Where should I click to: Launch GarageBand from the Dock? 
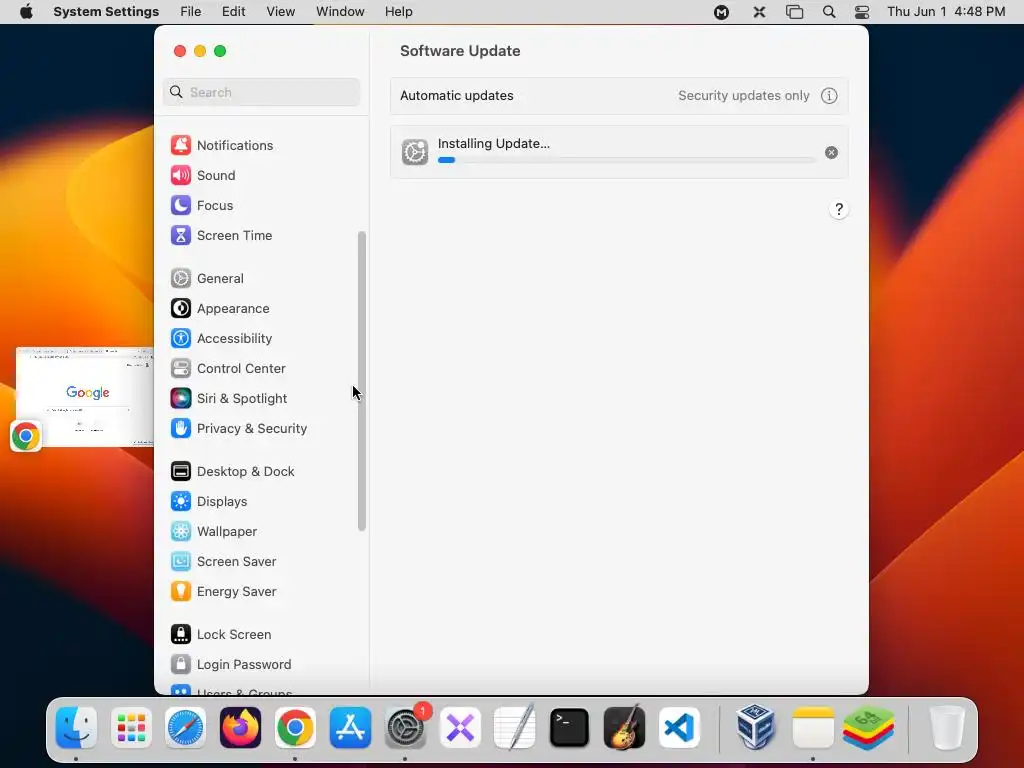tap(624, 728)
